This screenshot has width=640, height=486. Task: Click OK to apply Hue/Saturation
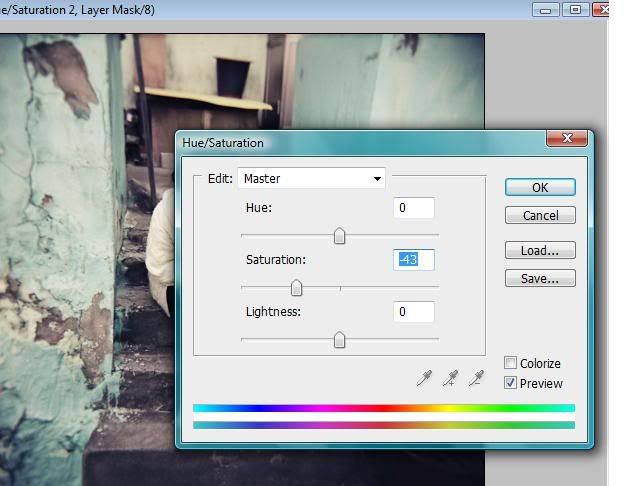540,187
